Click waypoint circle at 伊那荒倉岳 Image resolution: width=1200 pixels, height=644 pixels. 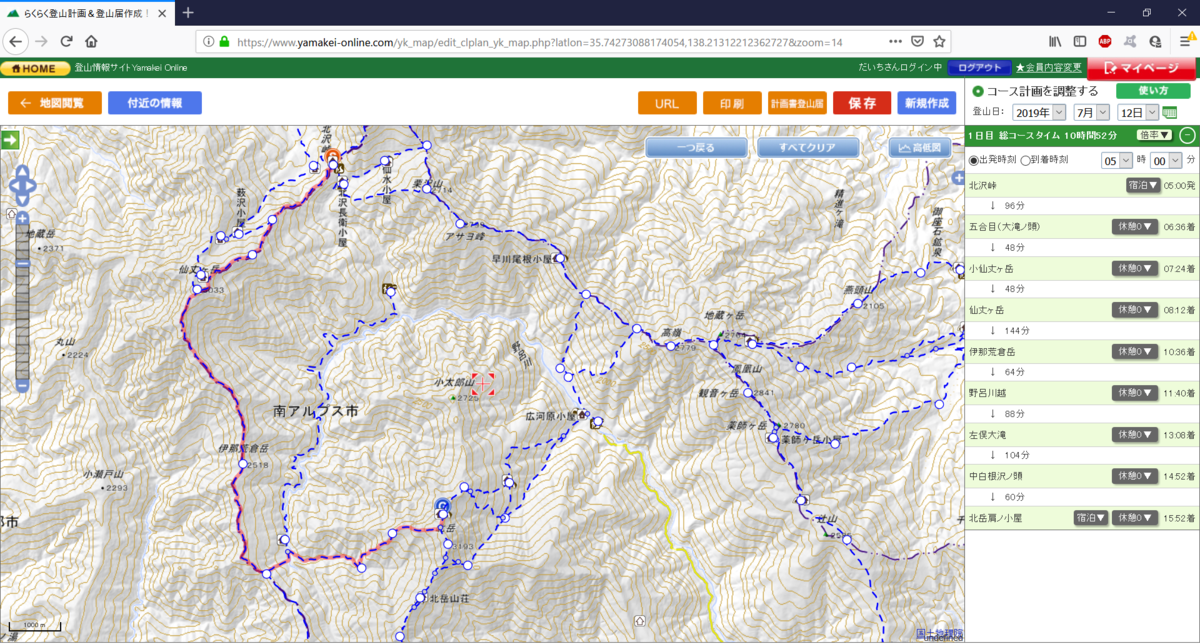click(x=244, y=464)
